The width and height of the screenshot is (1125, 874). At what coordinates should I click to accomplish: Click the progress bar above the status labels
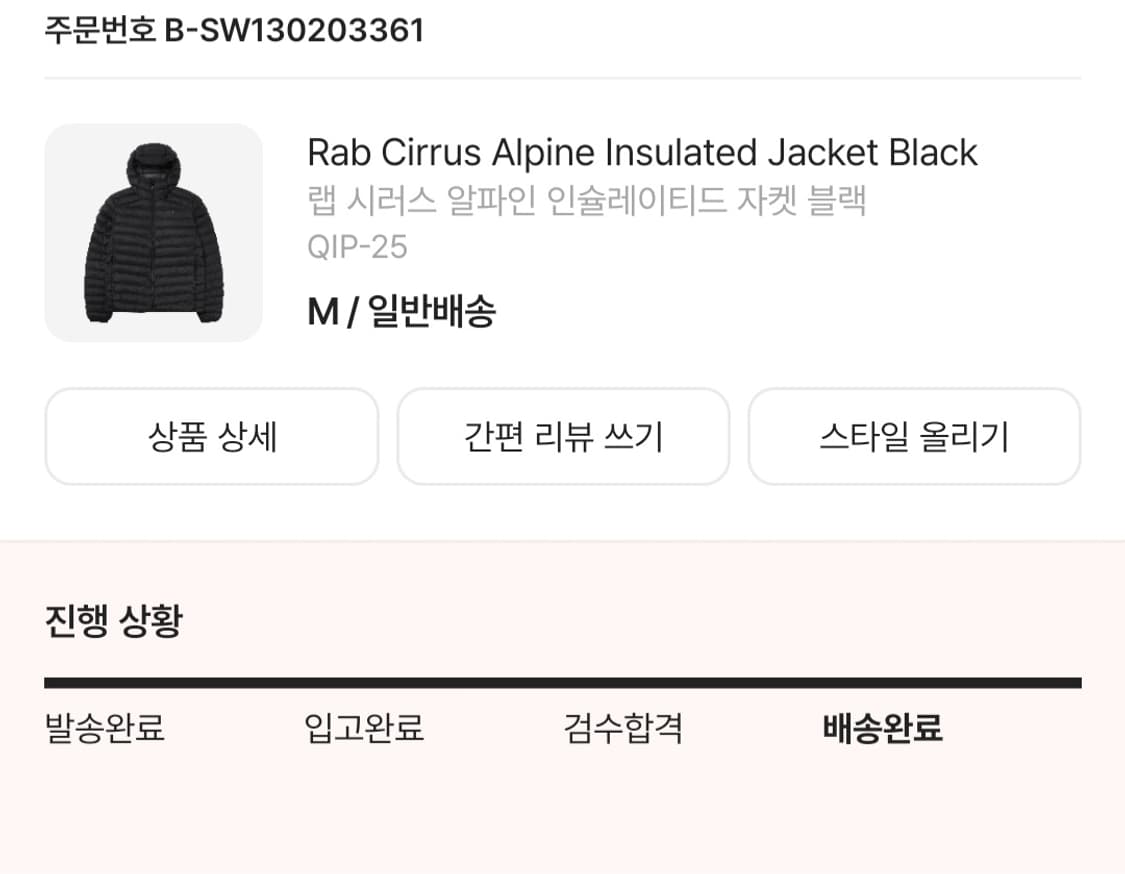[562, 683]
